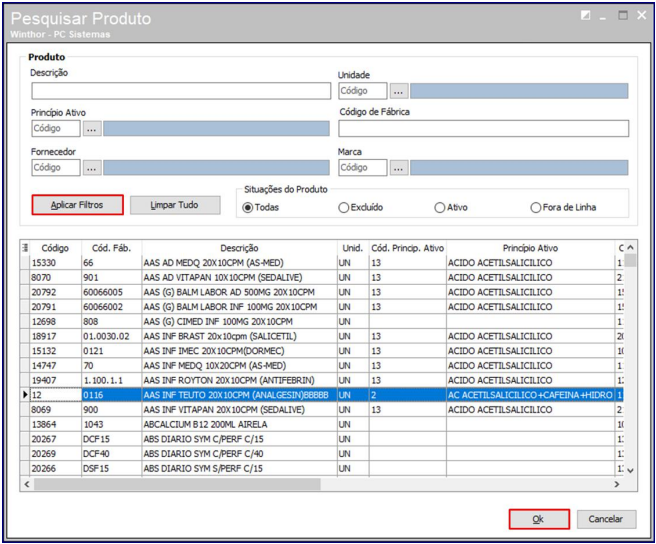This screenshot has width=656, height=544.
Task: Click the Unid. column header
Action: [x=353, y=248]
